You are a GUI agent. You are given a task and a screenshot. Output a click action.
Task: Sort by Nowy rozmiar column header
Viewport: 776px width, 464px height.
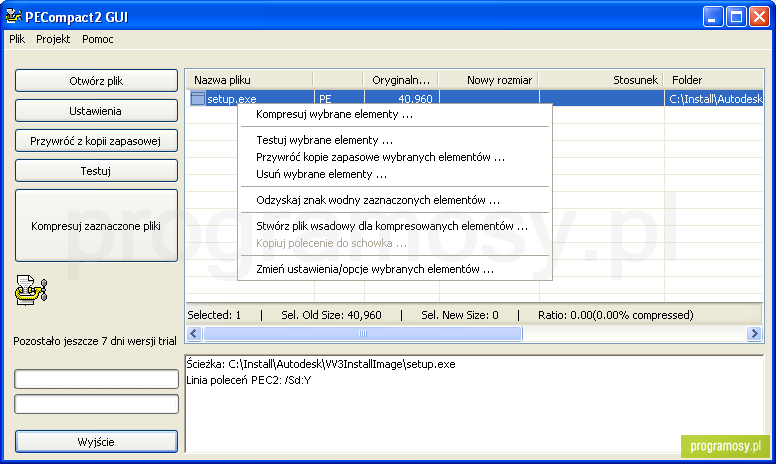[488, 80]
